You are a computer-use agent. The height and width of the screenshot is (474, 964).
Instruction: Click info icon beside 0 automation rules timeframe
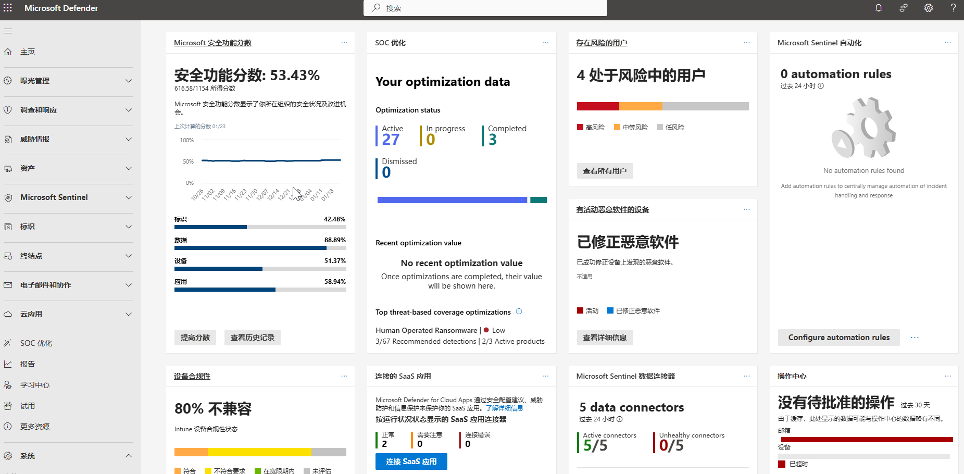tap(821, 86)
